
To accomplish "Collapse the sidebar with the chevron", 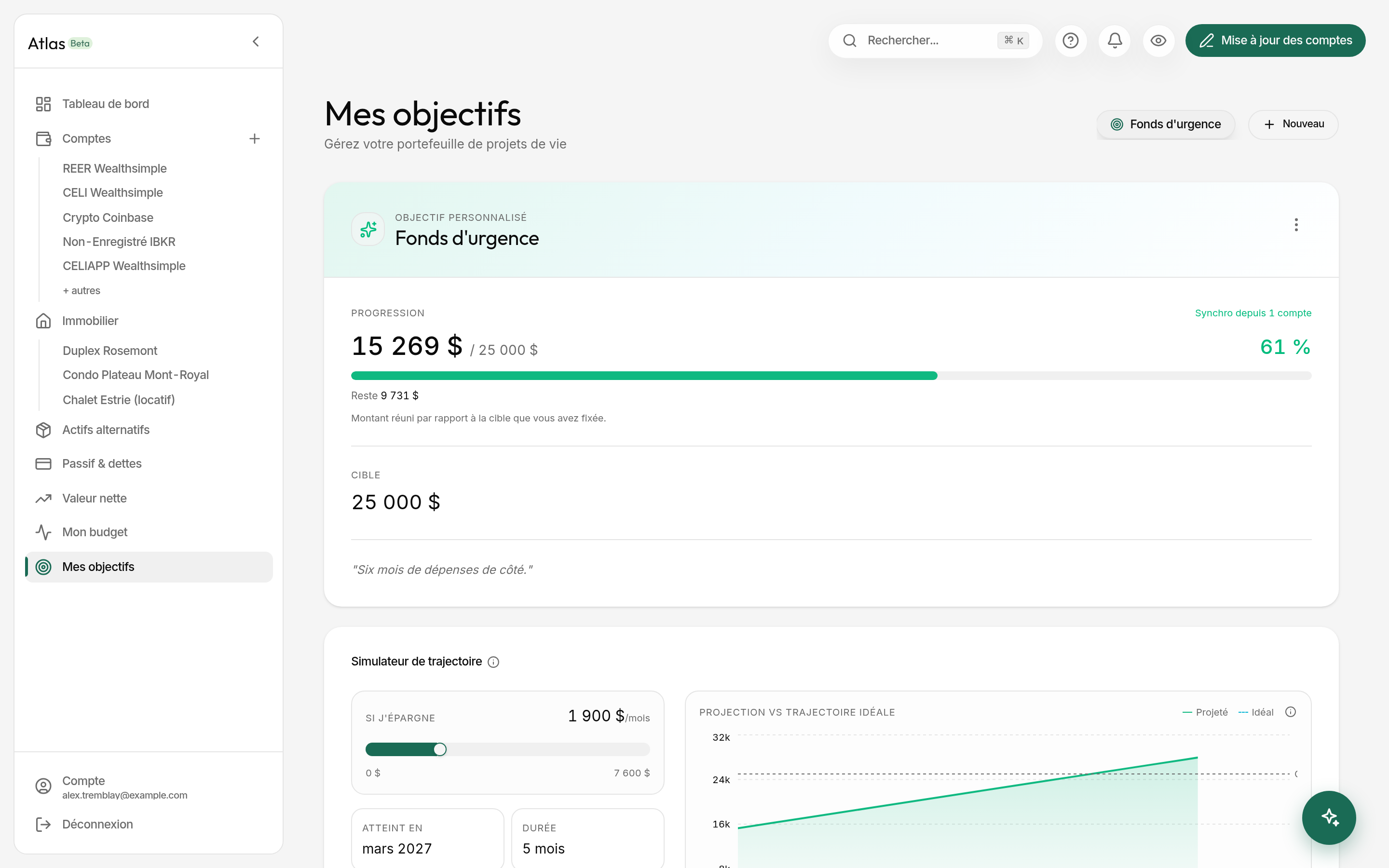I will click(256, 41).
